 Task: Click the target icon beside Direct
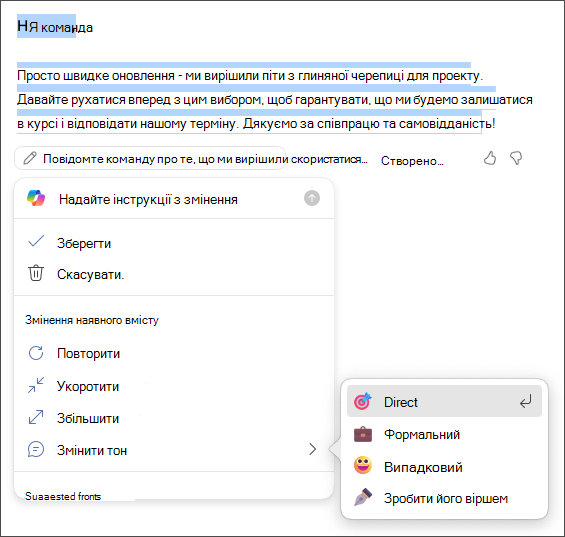363,401
